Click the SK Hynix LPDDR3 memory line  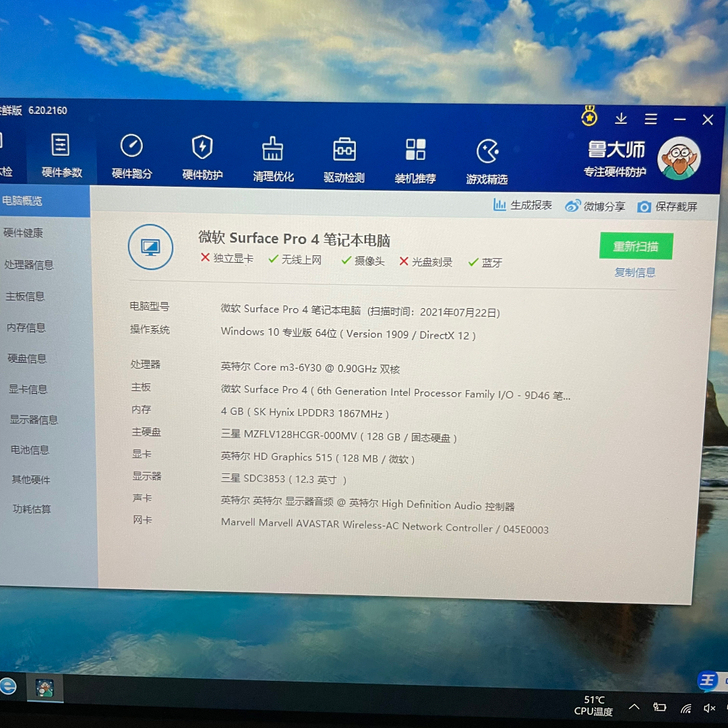click(x=305, y=412)
